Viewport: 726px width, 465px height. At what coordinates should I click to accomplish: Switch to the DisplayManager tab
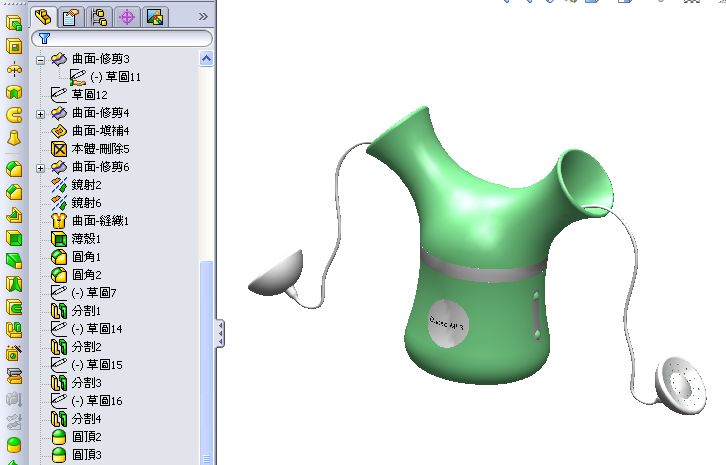pyautogui.click(x=155, y=18)
